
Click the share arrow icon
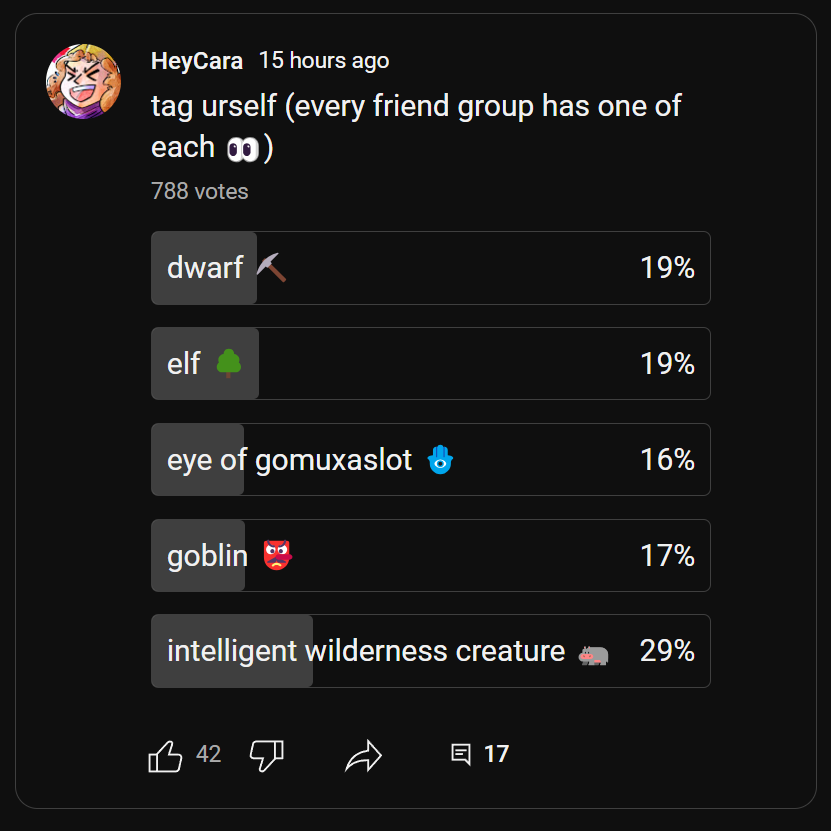363,755
